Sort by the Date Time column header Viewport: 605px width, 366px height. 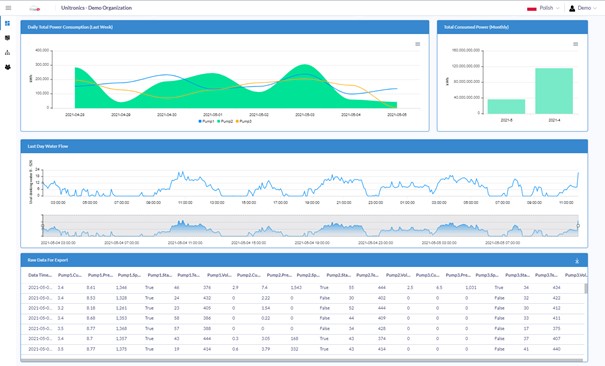40,275
